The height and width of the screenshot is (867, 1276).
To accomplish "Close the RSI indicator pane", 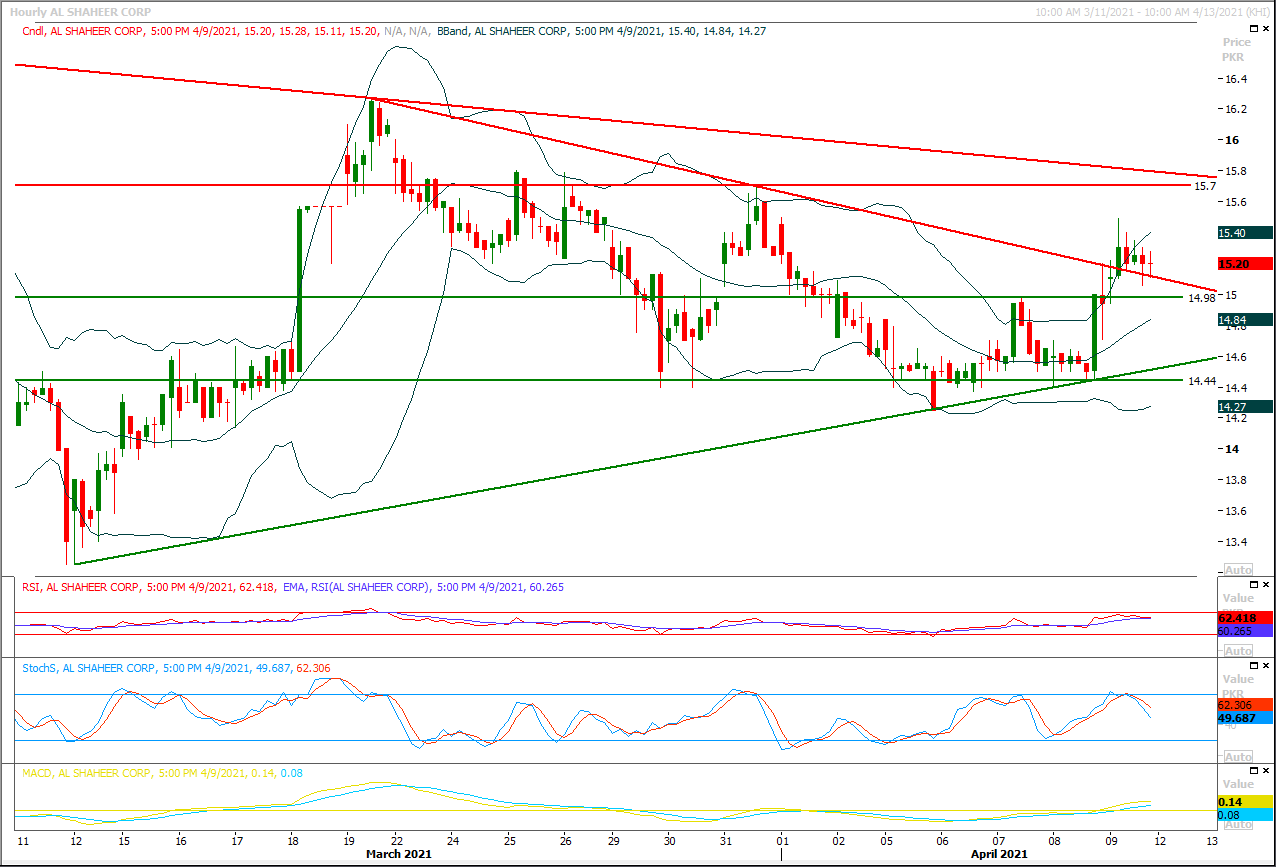I will 1268,584.
